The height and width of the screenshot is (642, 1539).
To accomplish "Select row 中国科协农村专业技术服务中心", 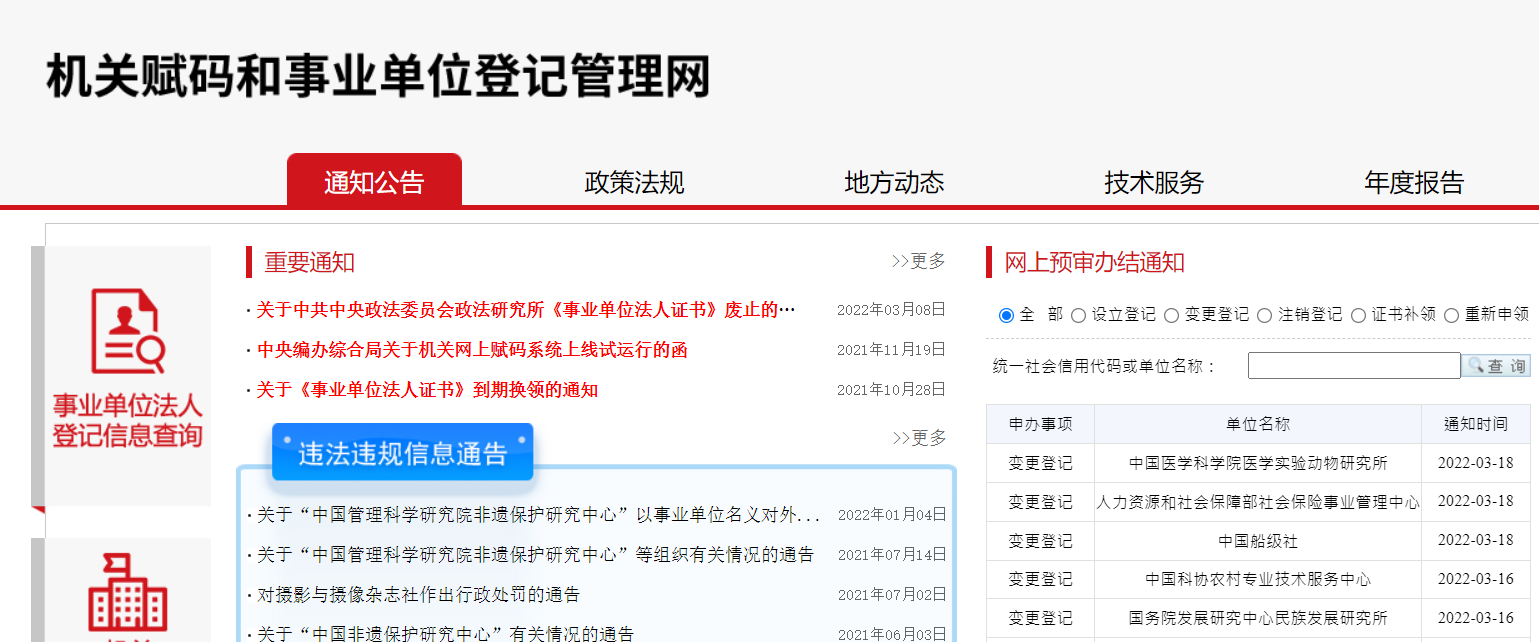I will (x=1258, y=579).
